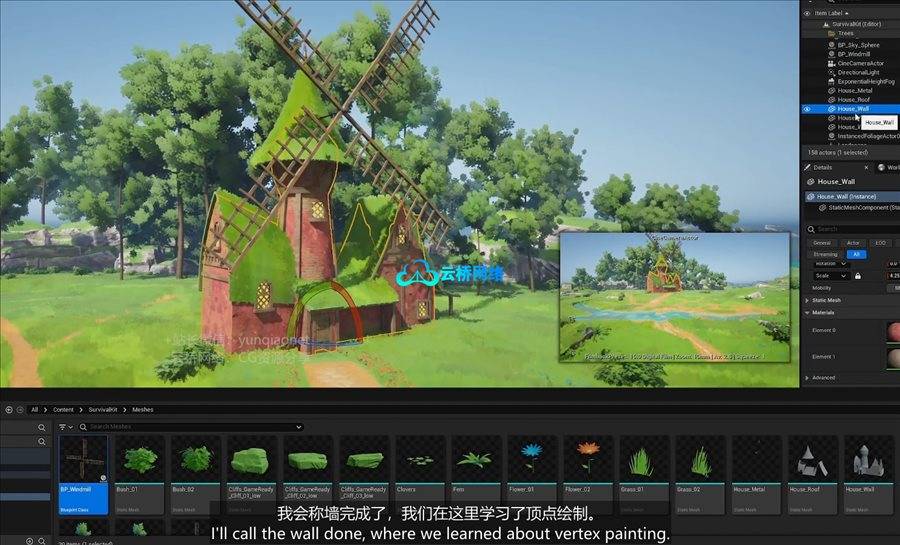
Task: Toggle the outliner header visibility eye column
Action: click(807, 13)
